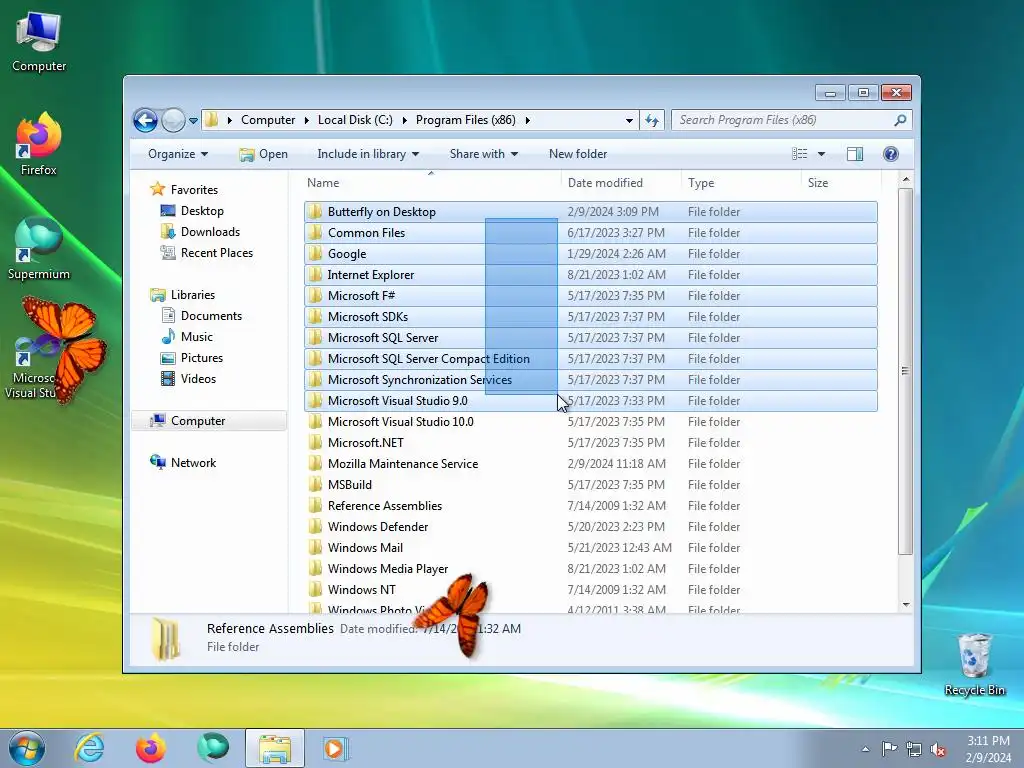
Task: Show hidden icons in system tray
Action: [865, 749]
